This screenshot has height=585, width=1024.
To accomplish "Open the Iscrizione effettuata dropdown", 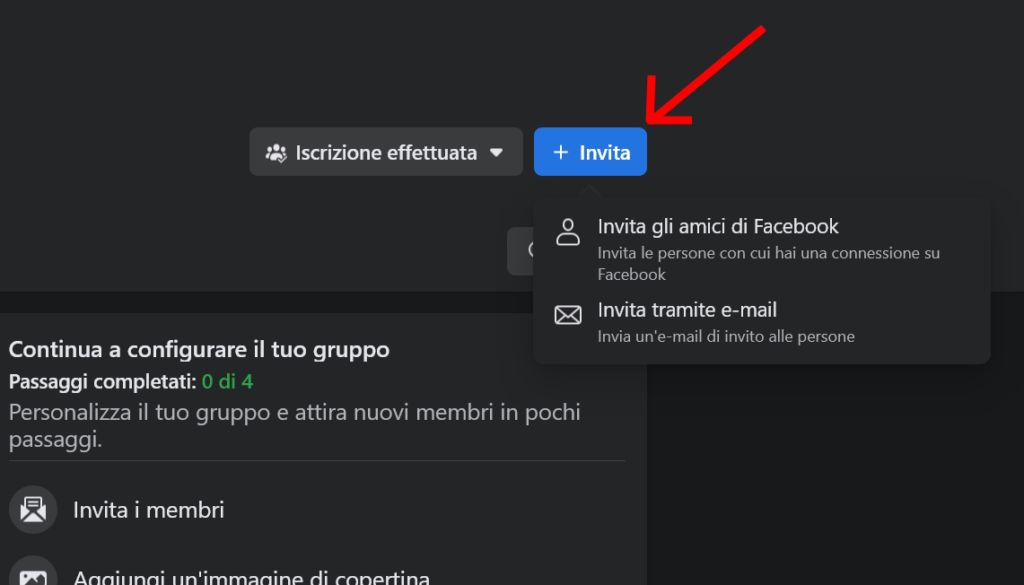I will coord(386,151).
